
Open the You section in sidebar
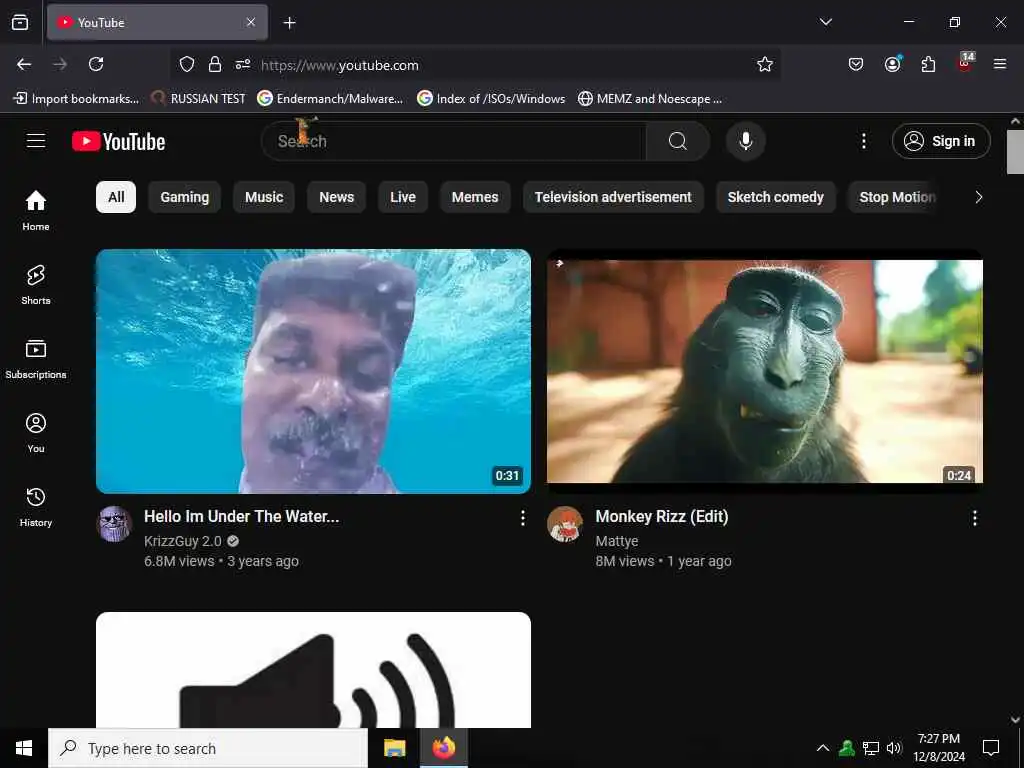point(36,432)
